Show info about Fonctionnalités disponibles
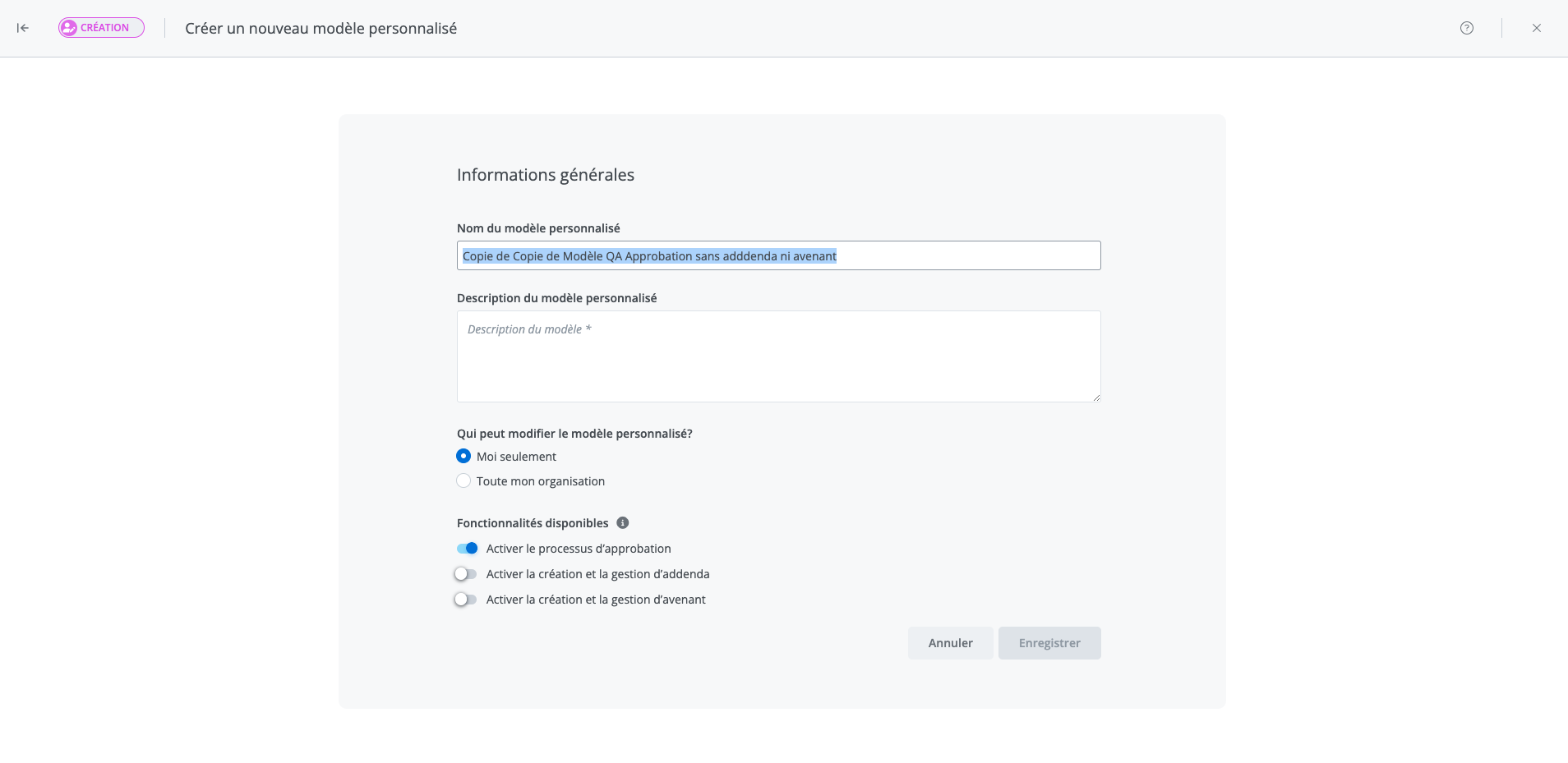This screenshot has height=763, width=1568. pos(623,523)
